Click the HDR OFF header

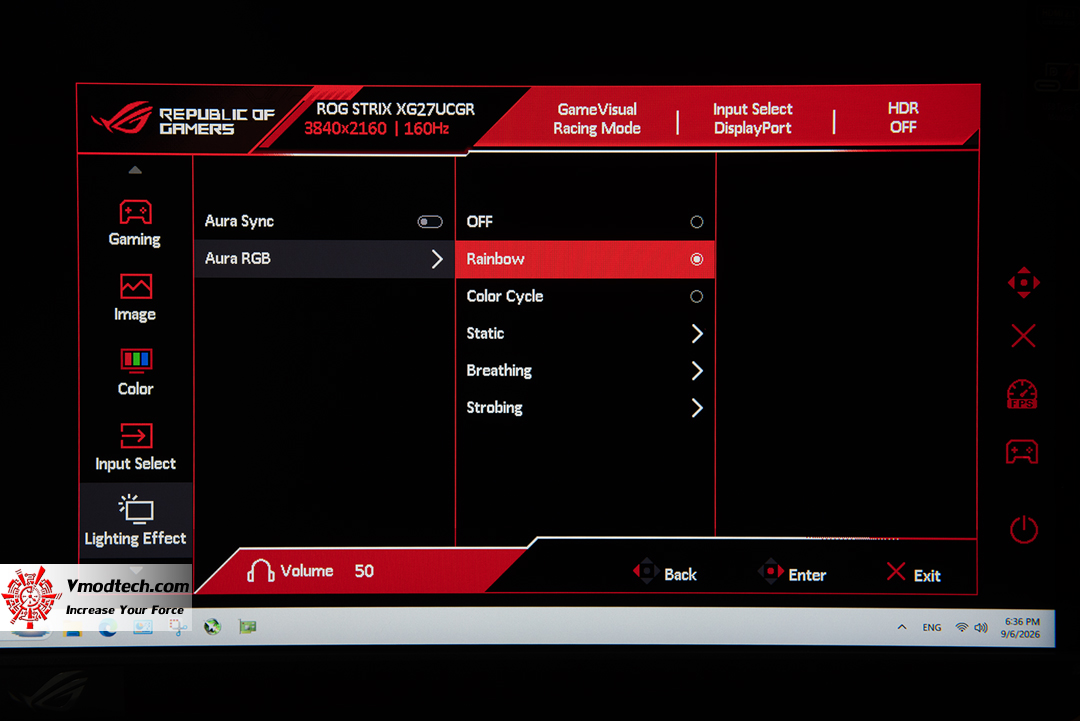(903, 118)
